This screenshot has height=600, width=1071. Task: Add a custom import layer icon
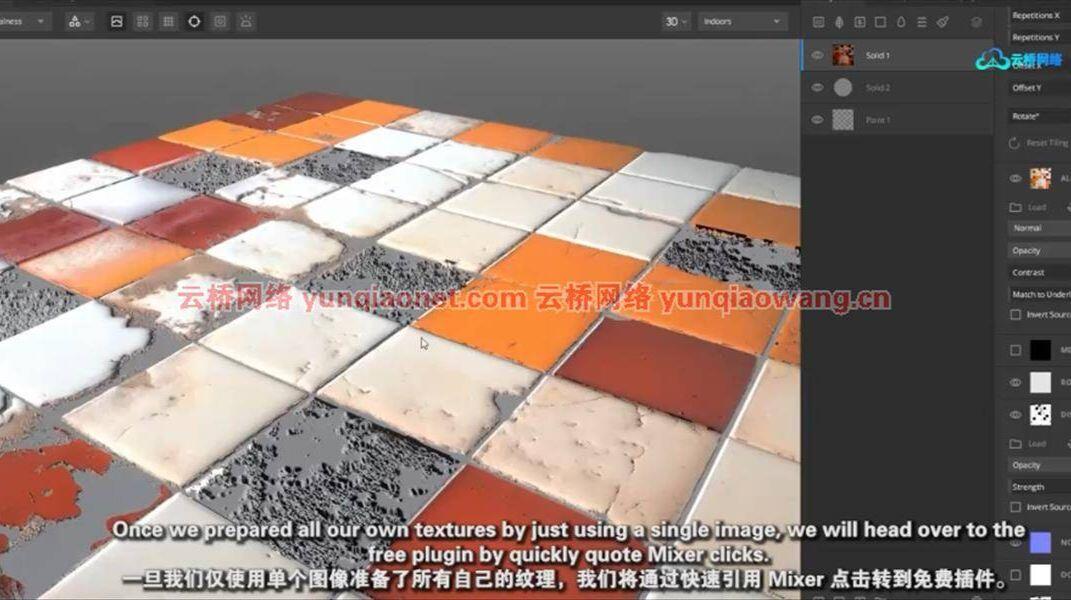pos(860,22)
